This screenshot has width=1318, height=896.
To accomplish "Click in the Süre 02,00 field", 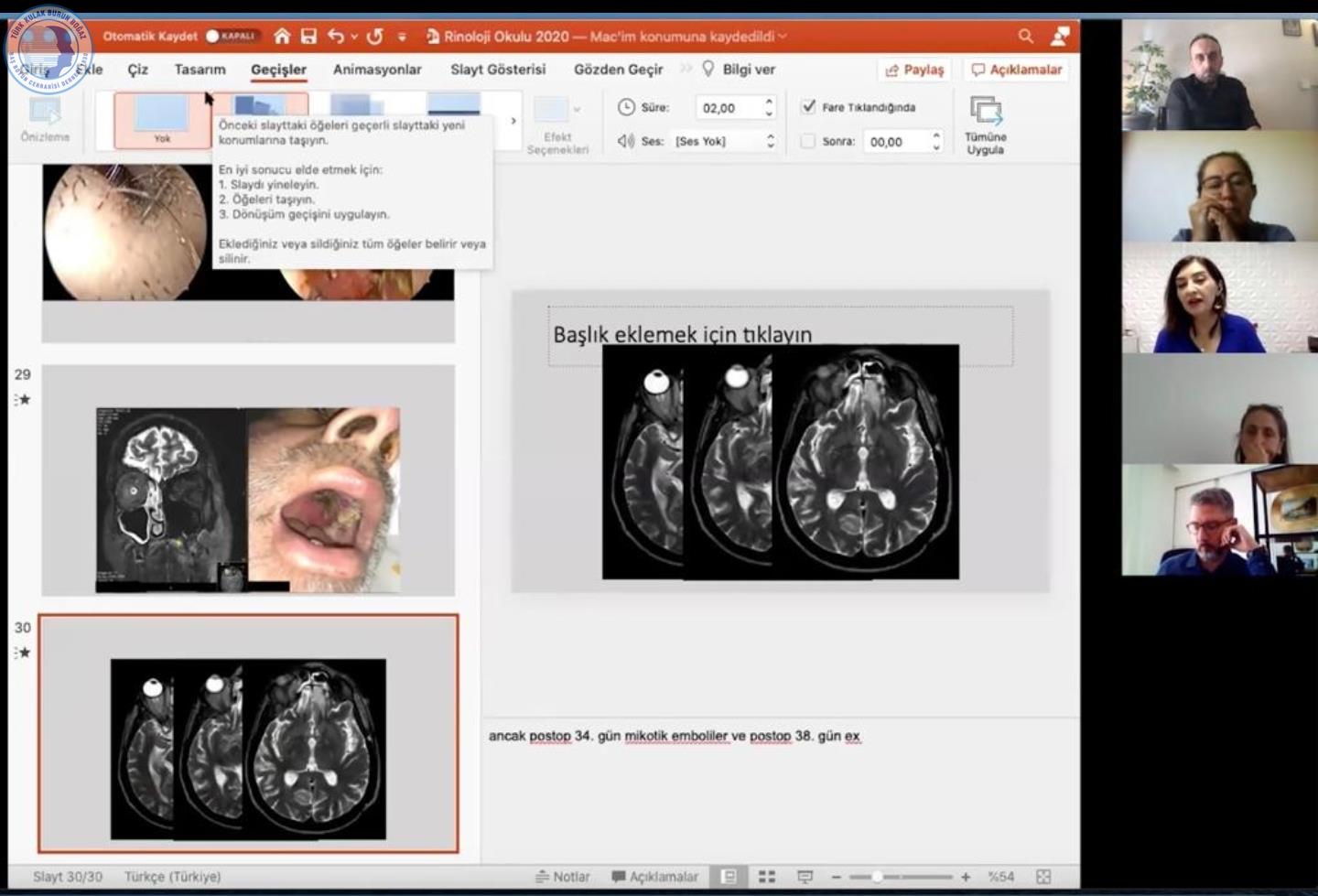I will tap(728, 108).
